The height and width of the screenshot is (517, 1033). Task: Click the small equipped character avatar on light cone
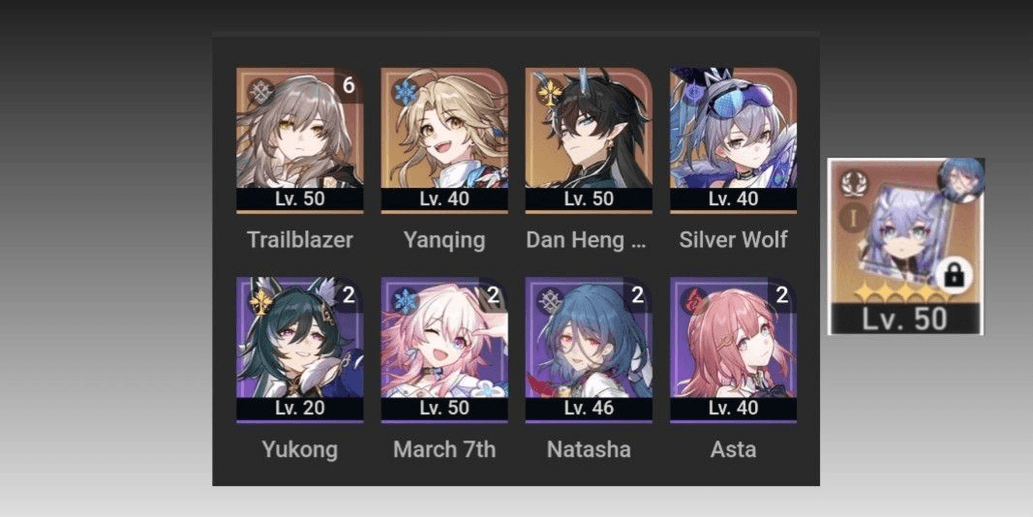[961, 178]
